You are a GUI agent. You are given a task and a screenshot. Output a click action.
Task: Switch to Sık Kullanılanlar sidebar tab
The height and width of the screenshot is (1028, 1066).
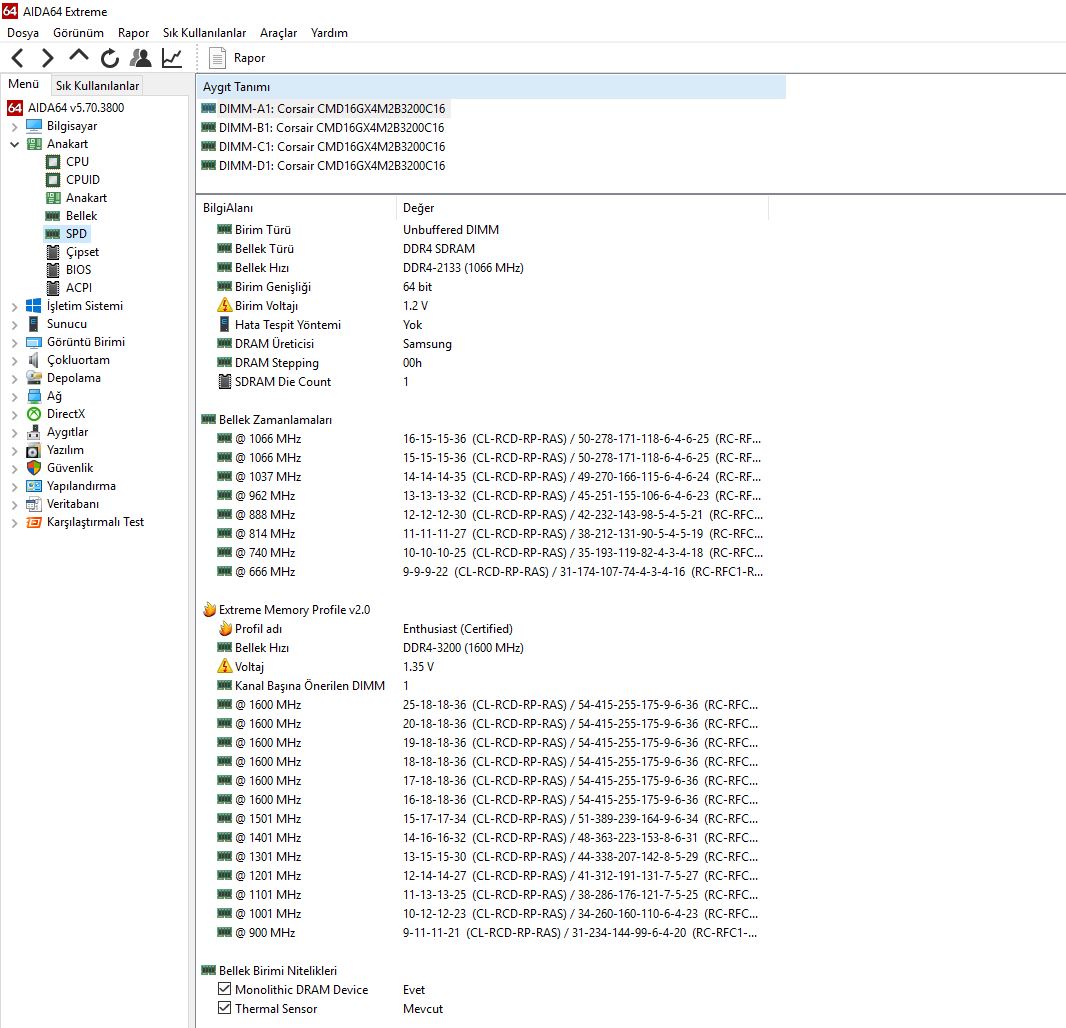coord(97,86)
